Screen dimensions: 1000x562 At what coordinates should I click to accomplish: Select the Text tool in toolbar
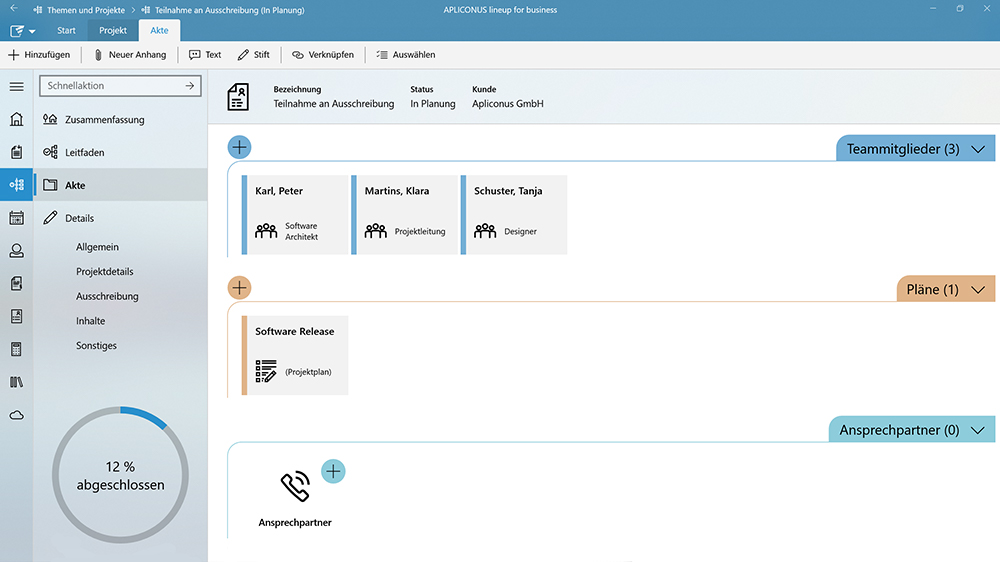click(x=205, y=55)
